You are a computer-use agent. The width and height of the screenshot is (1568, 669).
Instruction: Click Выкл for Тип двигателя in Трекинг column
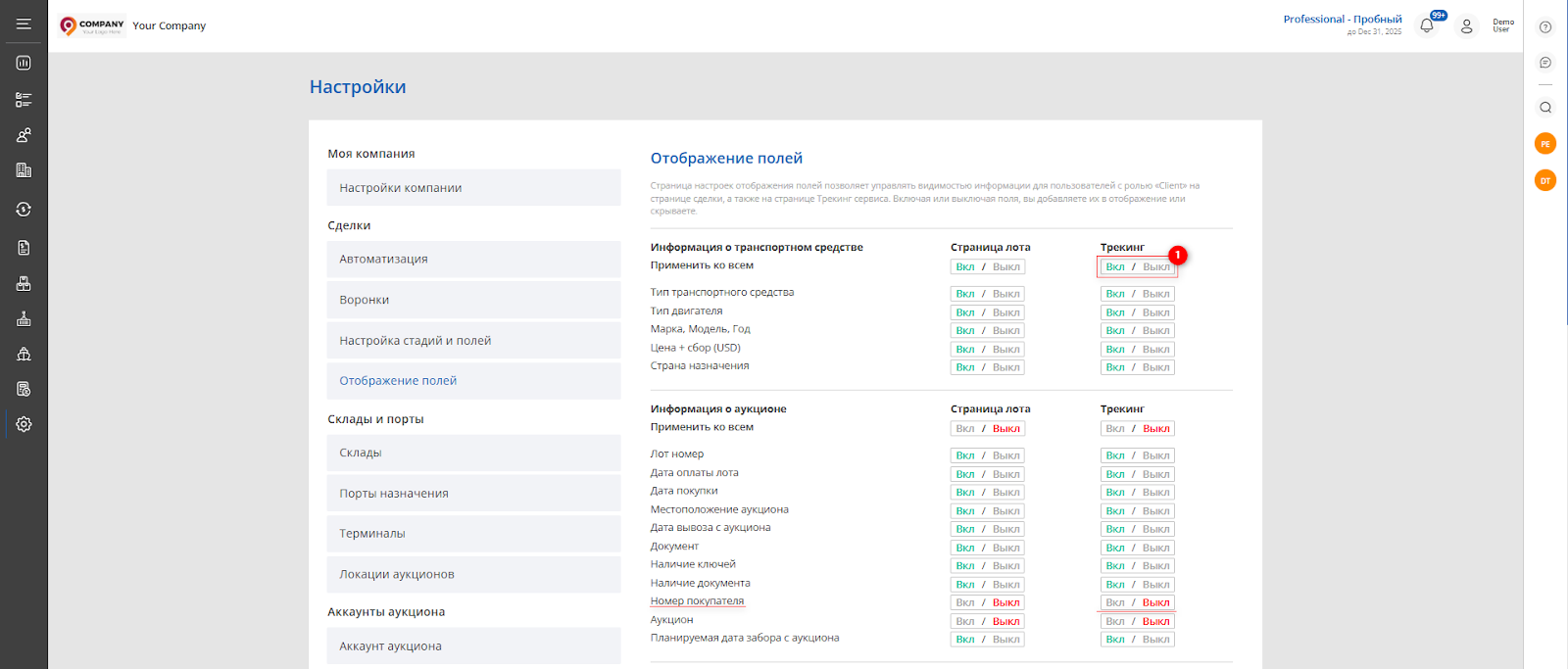pyautogui.click(x=1156, y=312)
